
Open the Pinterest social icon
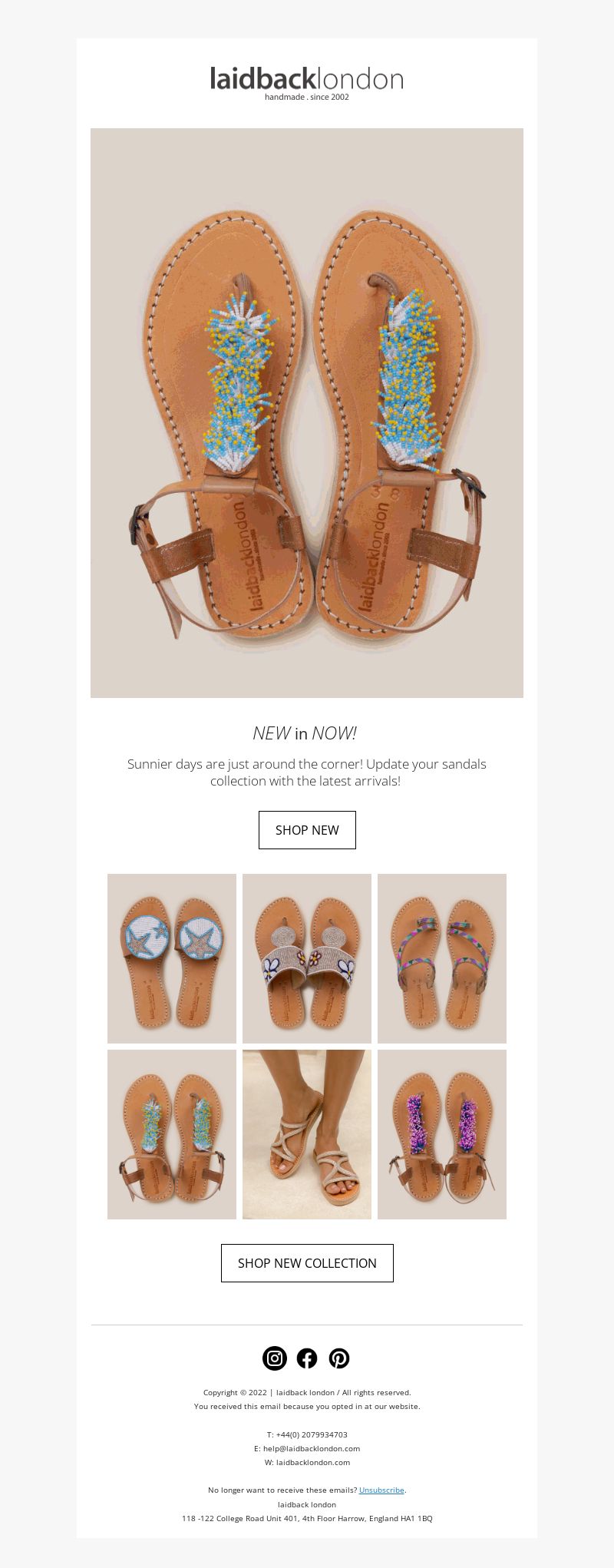coord(339,1358)
